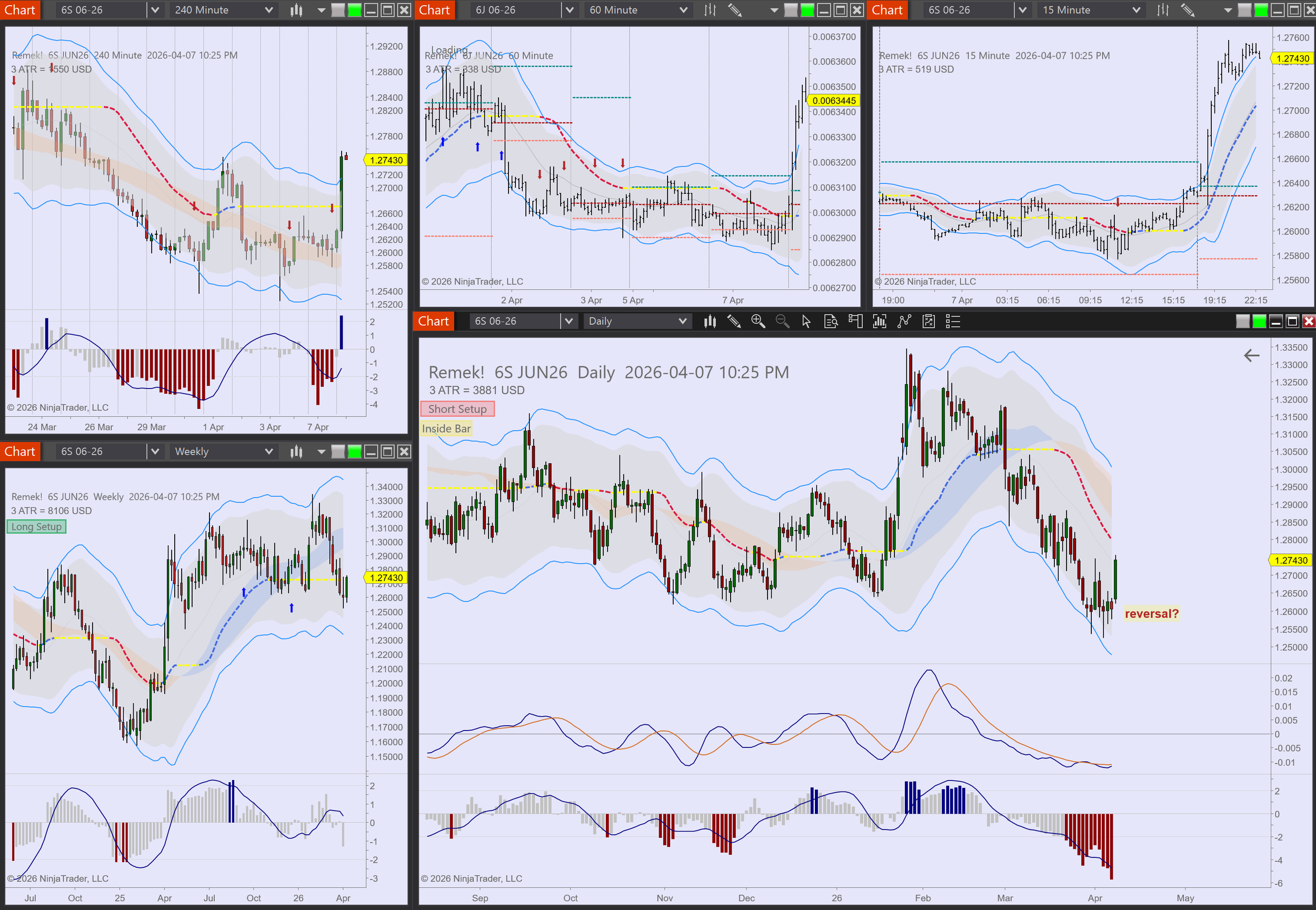The image size is (1316, 910).
Task: Open the Properties list icon in Daily toolbar
Action: (x=953, y=322)
